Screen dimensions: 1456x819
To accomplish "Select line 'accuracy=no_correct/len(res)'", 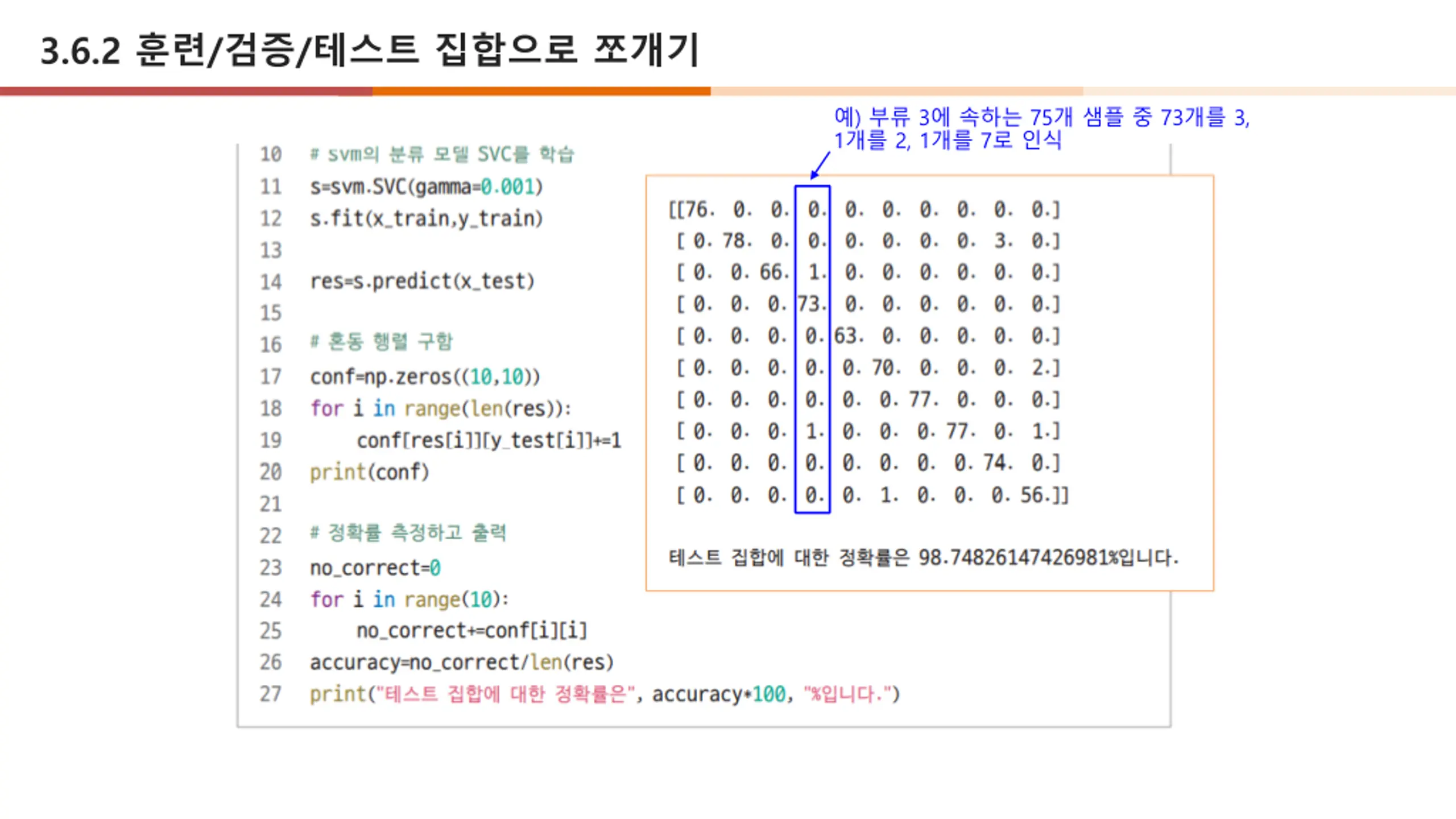I will 462,662.
